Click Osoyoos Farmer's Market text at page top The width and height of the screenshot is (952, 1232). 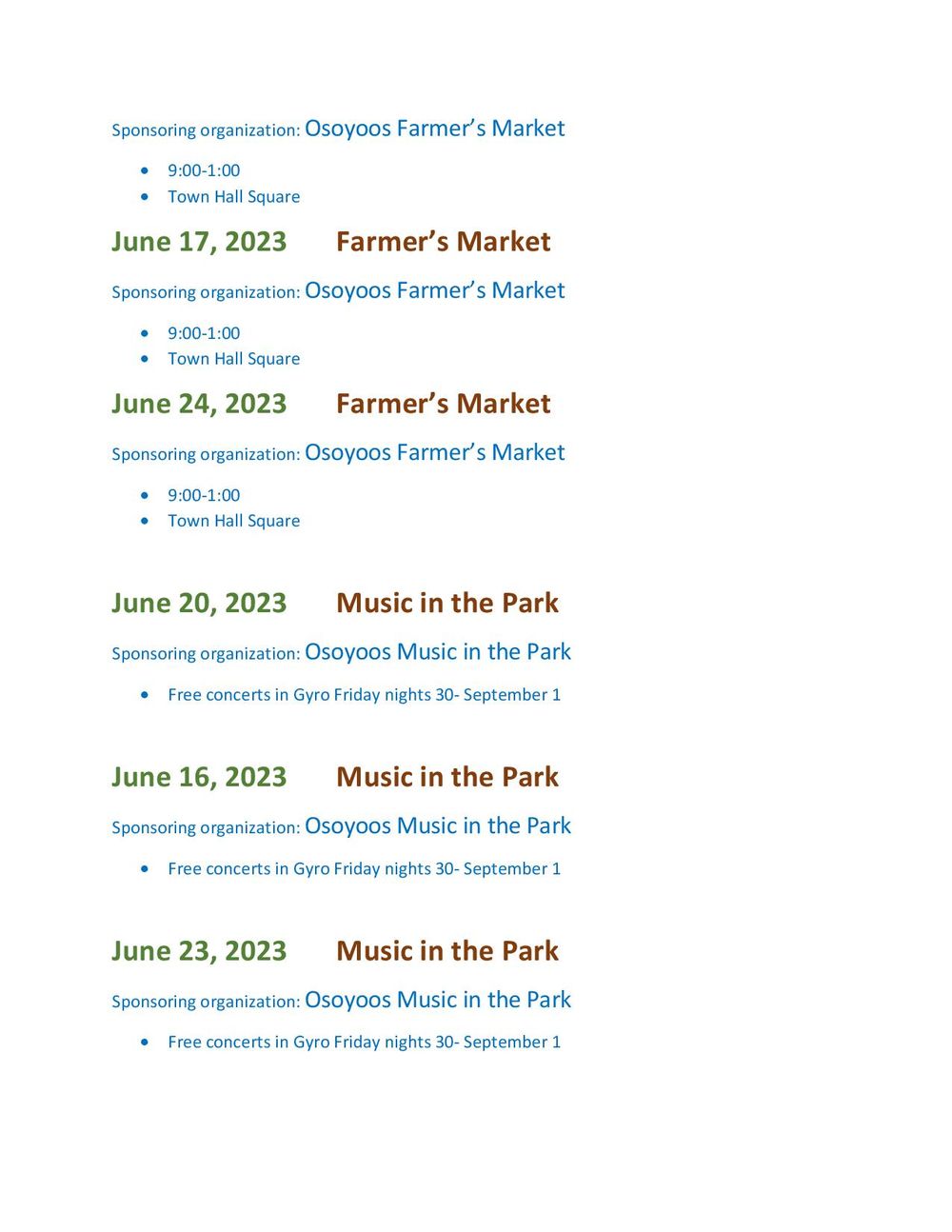[x=435, y=129]
